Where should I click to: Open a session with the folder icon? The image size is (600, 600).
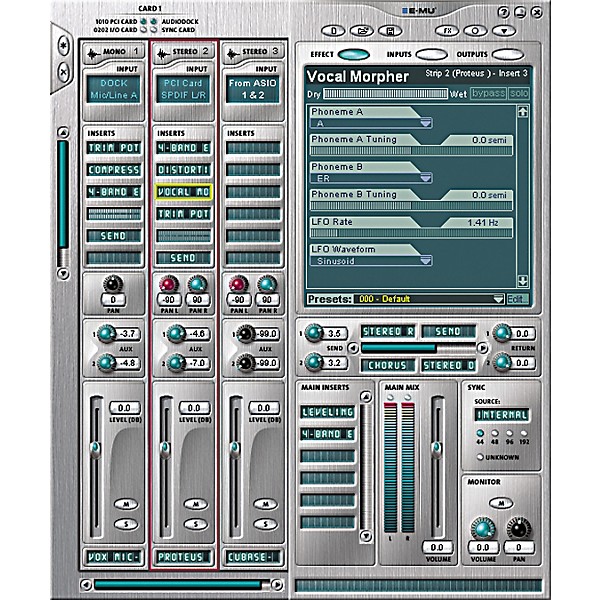[x=362, y=31]
